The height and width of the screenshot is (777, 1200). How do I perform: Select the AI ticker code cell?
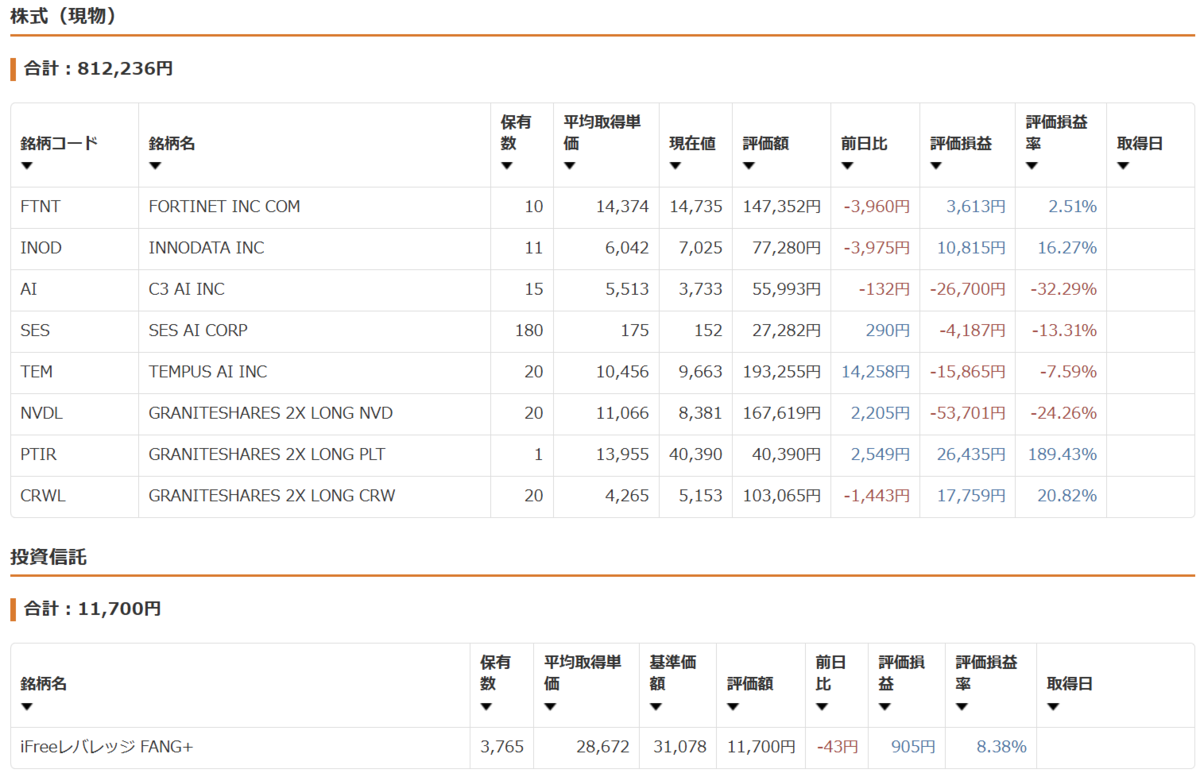[x=74, y=289]
